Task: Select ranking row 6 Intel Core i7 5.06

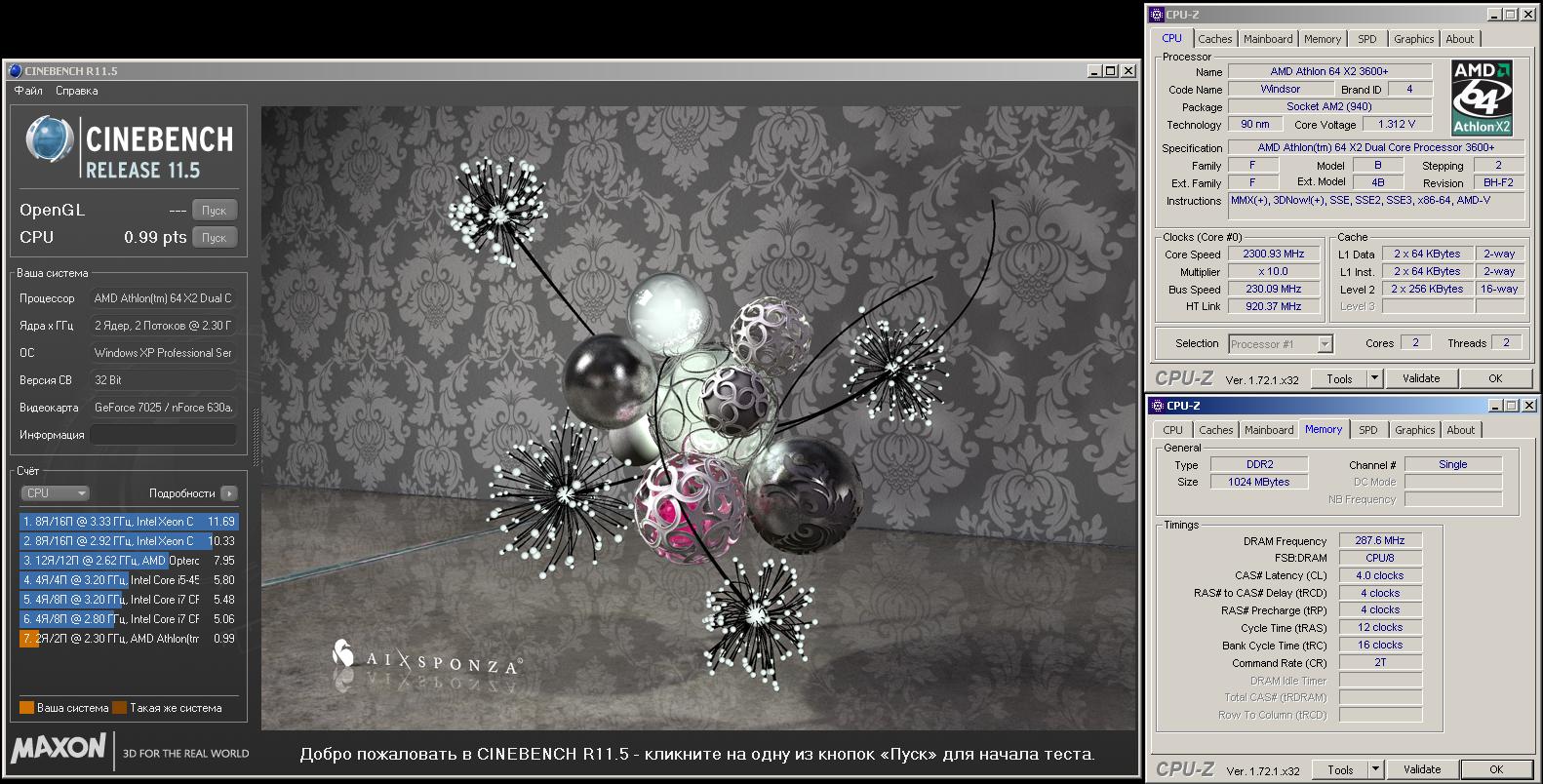Action: [x=129, y=619]
